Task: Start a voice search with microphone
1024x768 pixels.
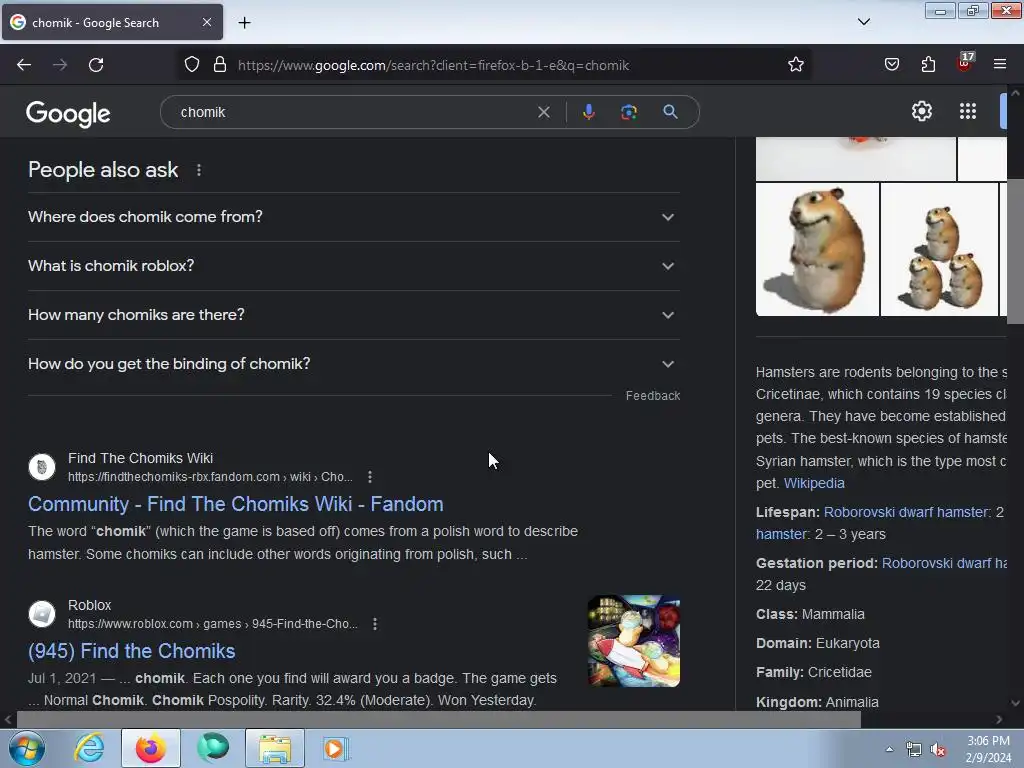Action: [588, 112]
